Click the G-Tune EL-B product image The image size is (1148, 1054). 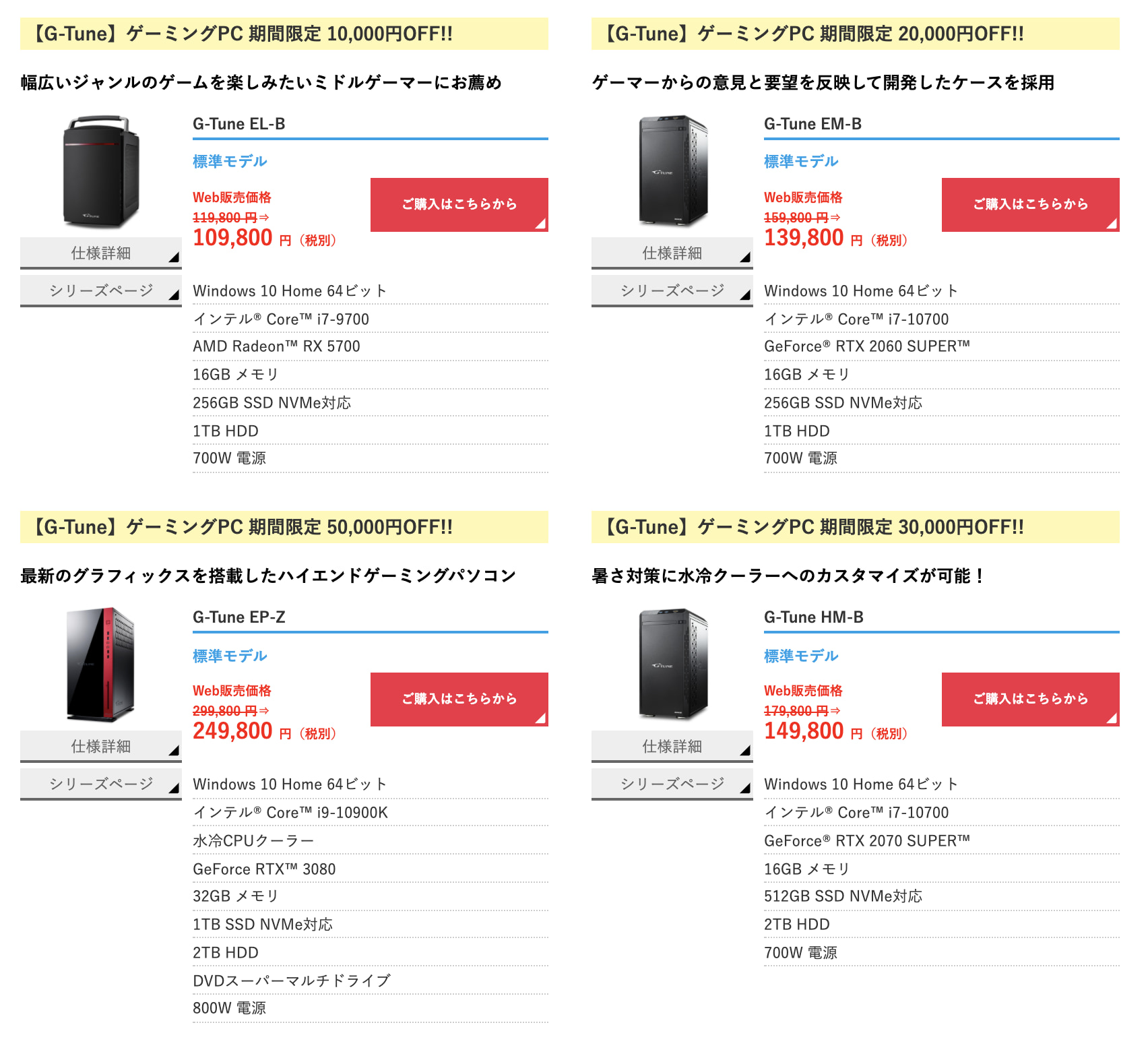click(x=101, y=172)
